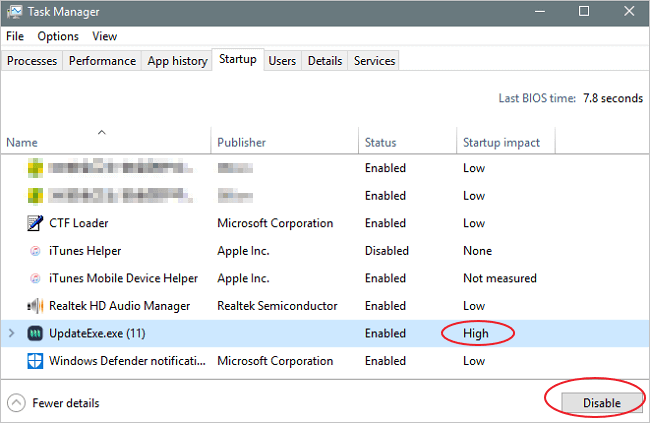Screen dimensions: 650x423
Task: Sort by the Publisher column header
Action: pyautogui.click(x=241, y=143)
